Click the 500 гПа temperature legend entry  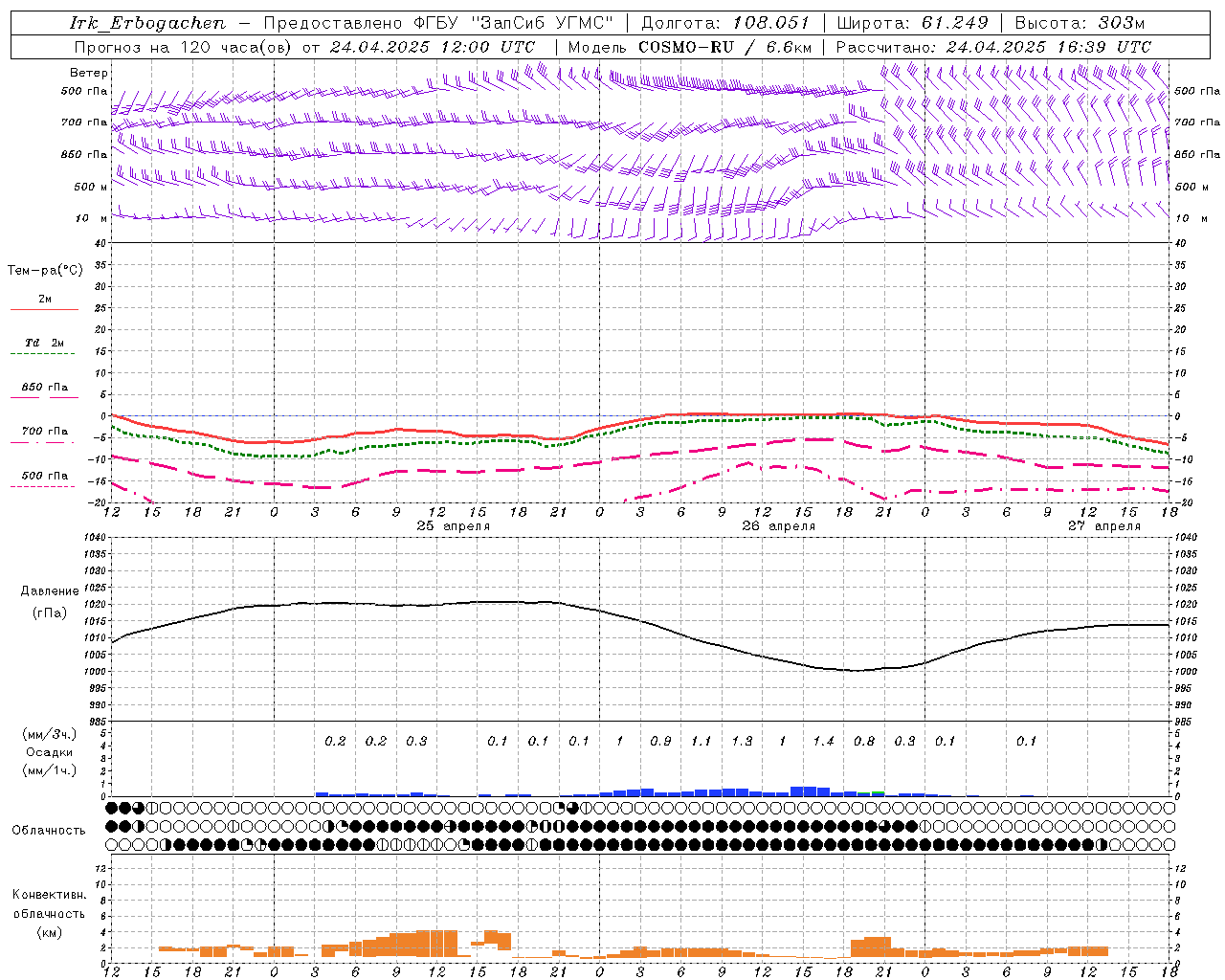pos(45,476)
